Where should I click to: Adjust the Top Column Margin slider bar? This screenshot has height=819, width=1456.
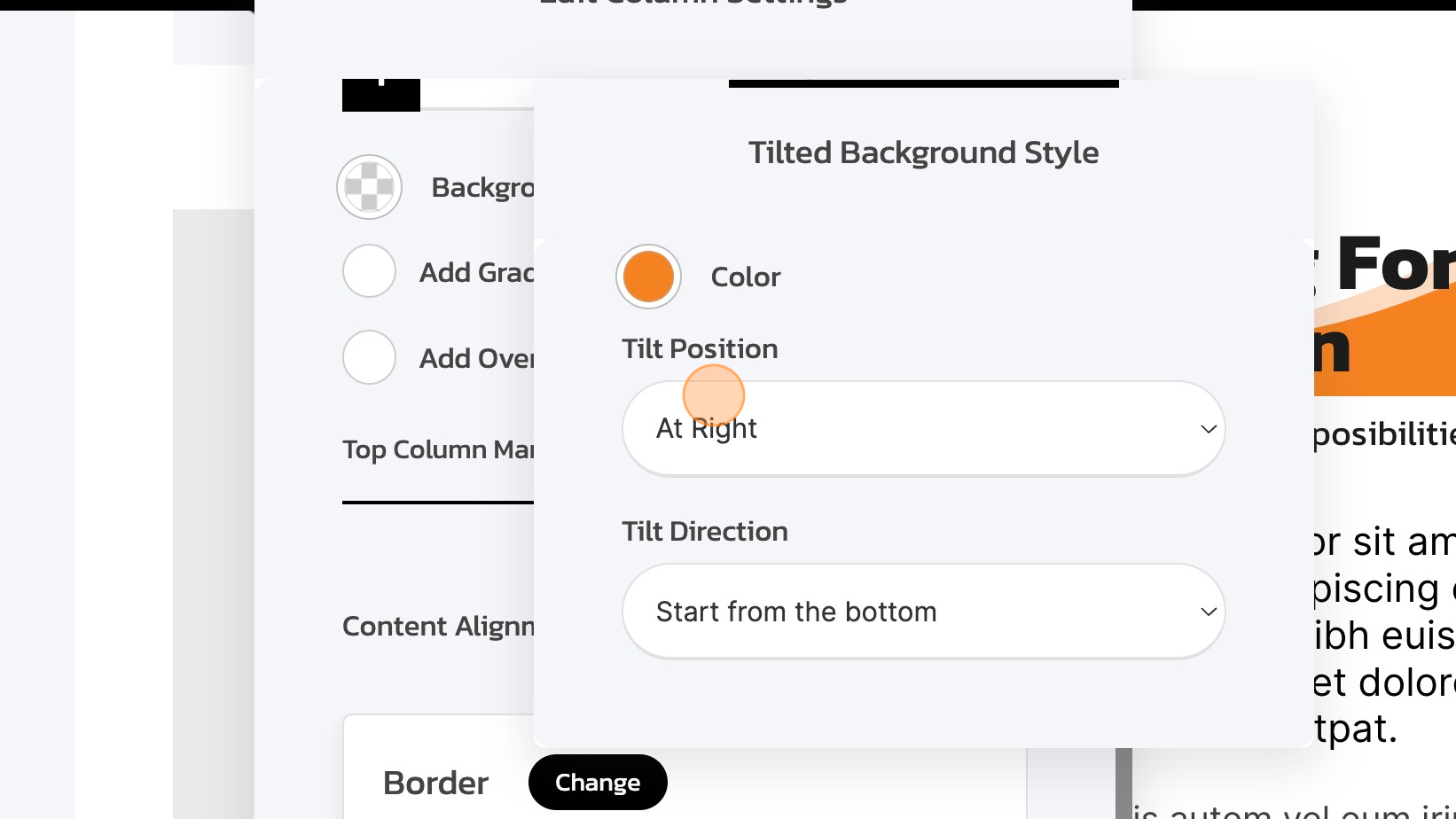click(439, 503)
